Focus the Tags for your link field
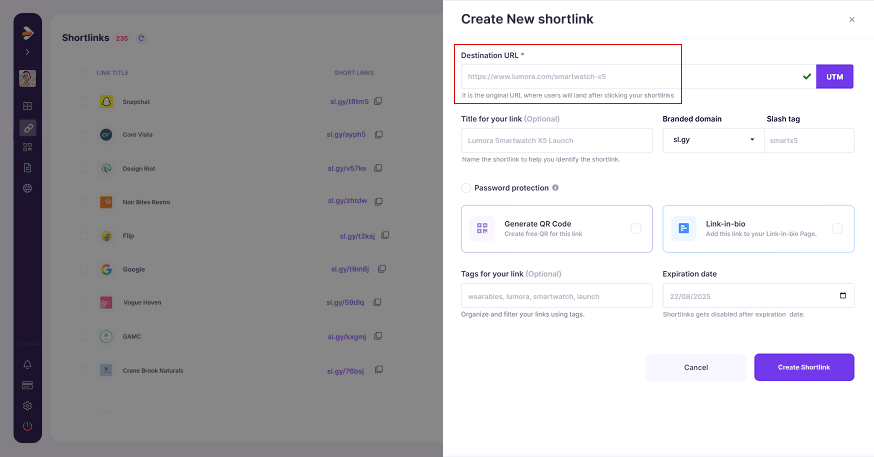Screen dimensions: 874x457 556,296
